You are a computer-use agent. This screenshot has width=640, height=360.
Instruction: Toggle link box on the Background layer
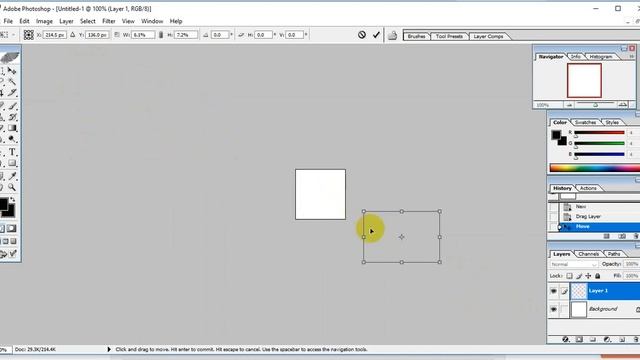coord(564,309)
